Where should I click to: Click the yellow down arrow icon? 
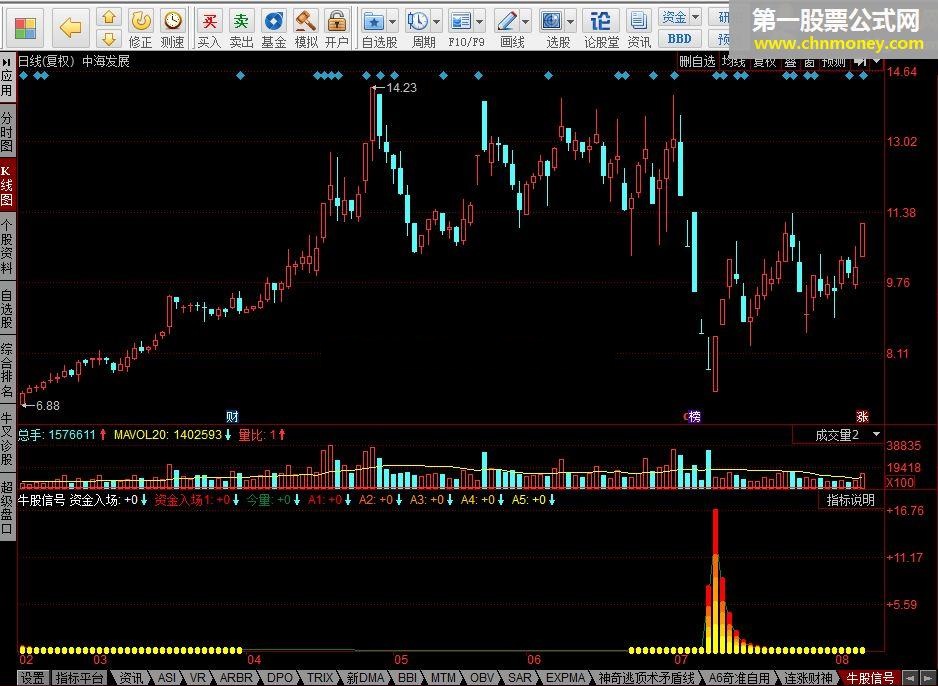click(x=109, y=39)
